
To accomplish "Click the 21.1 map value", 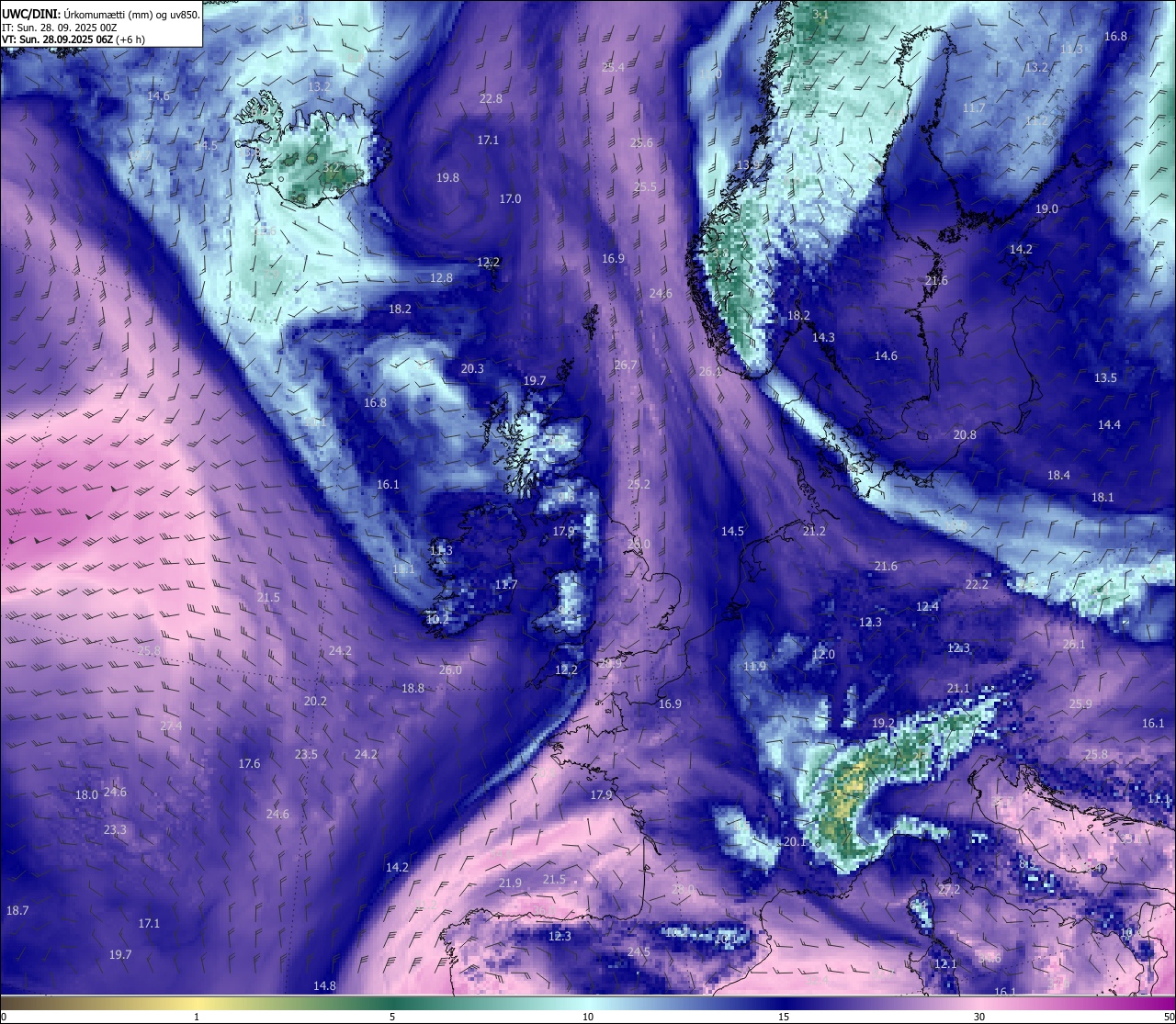I will click(x=958, y=689).
